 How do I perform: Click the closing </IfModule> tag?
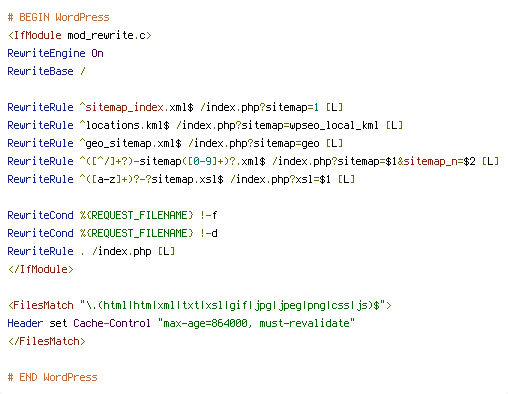click(x=40, y=269)
